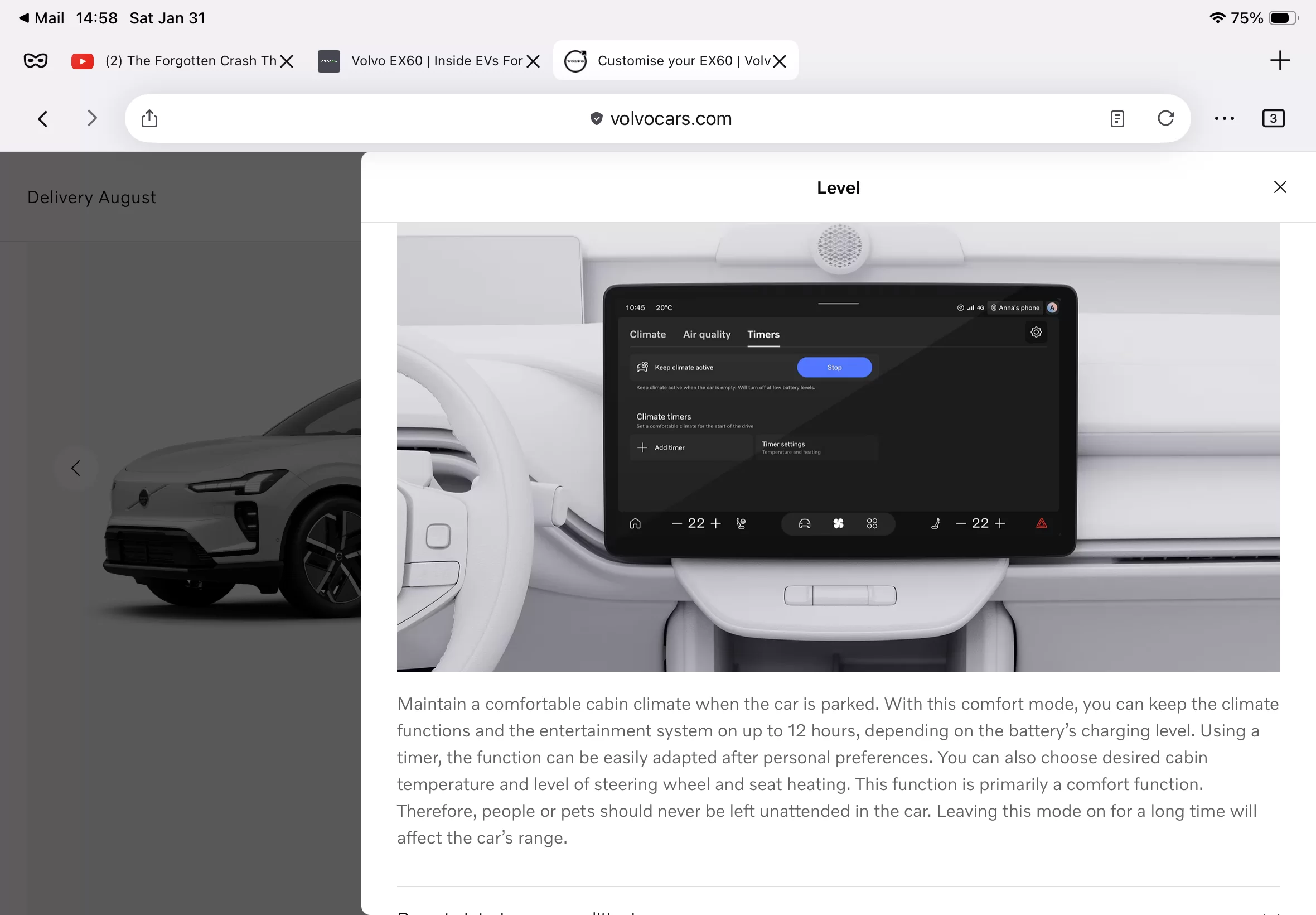The height and width of the screenshot is (915, 1316).
Task: Go back to the previous page
Action: pos(43,119)
